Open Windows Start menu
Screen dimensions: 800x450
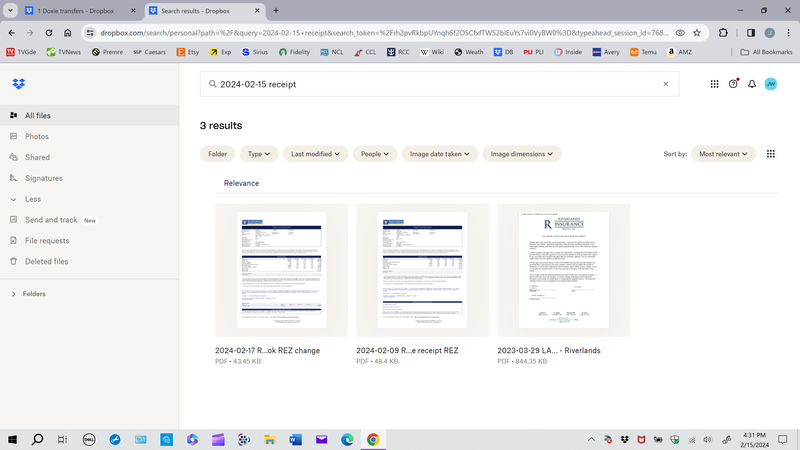click(12, 439)
